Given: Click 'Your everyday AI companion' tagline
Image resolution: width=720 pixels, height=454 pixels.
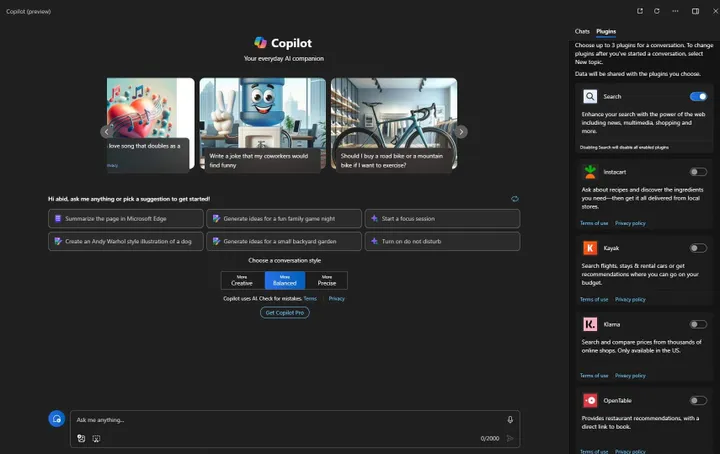Looking at the screenshot, I should click(x=284, y=58).
